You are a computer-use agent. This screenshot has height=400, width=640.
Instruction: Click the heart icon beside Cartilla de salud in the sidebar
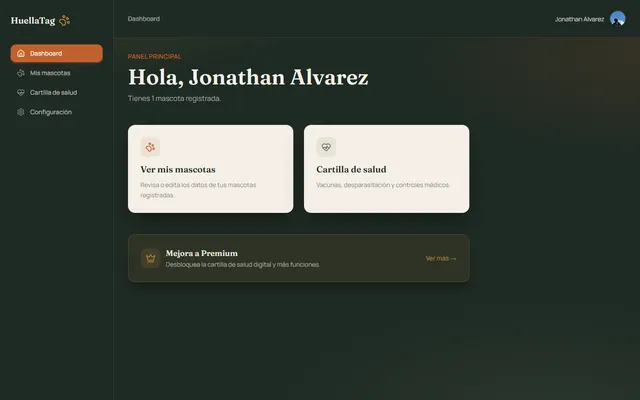pos(21,93)
